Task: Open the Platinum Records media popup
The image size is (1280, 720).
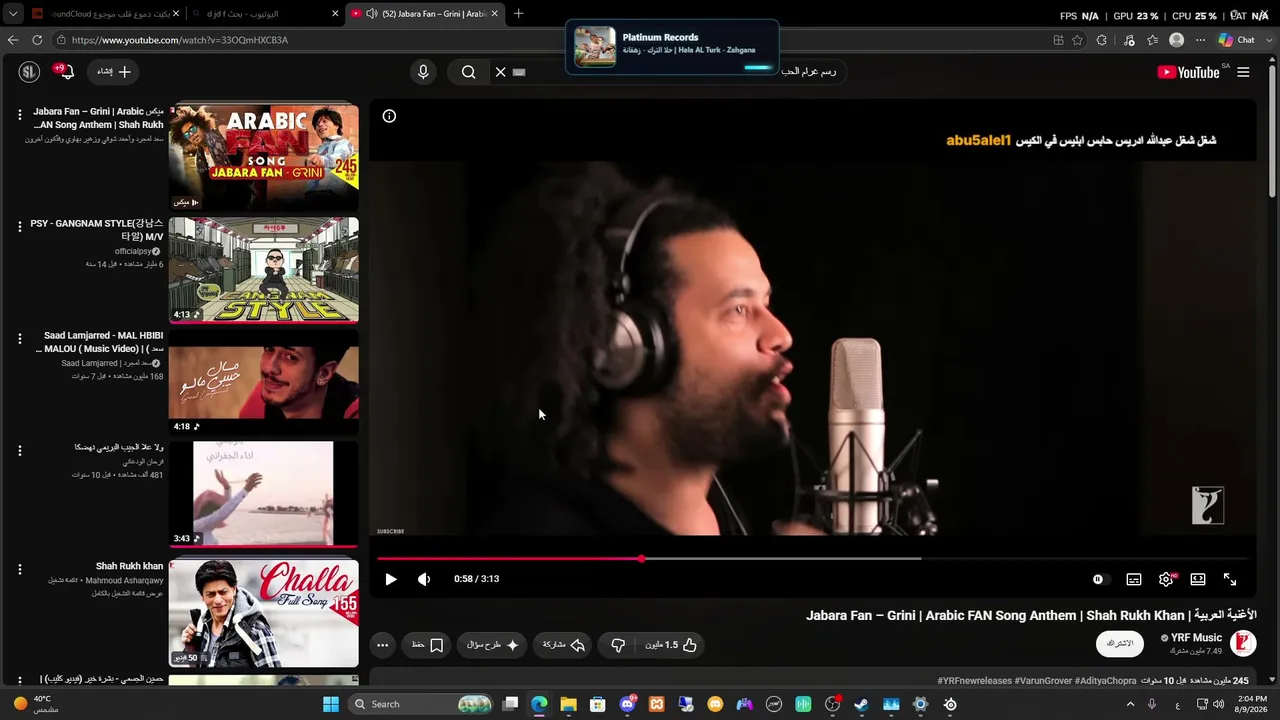Action: point(672,46)
